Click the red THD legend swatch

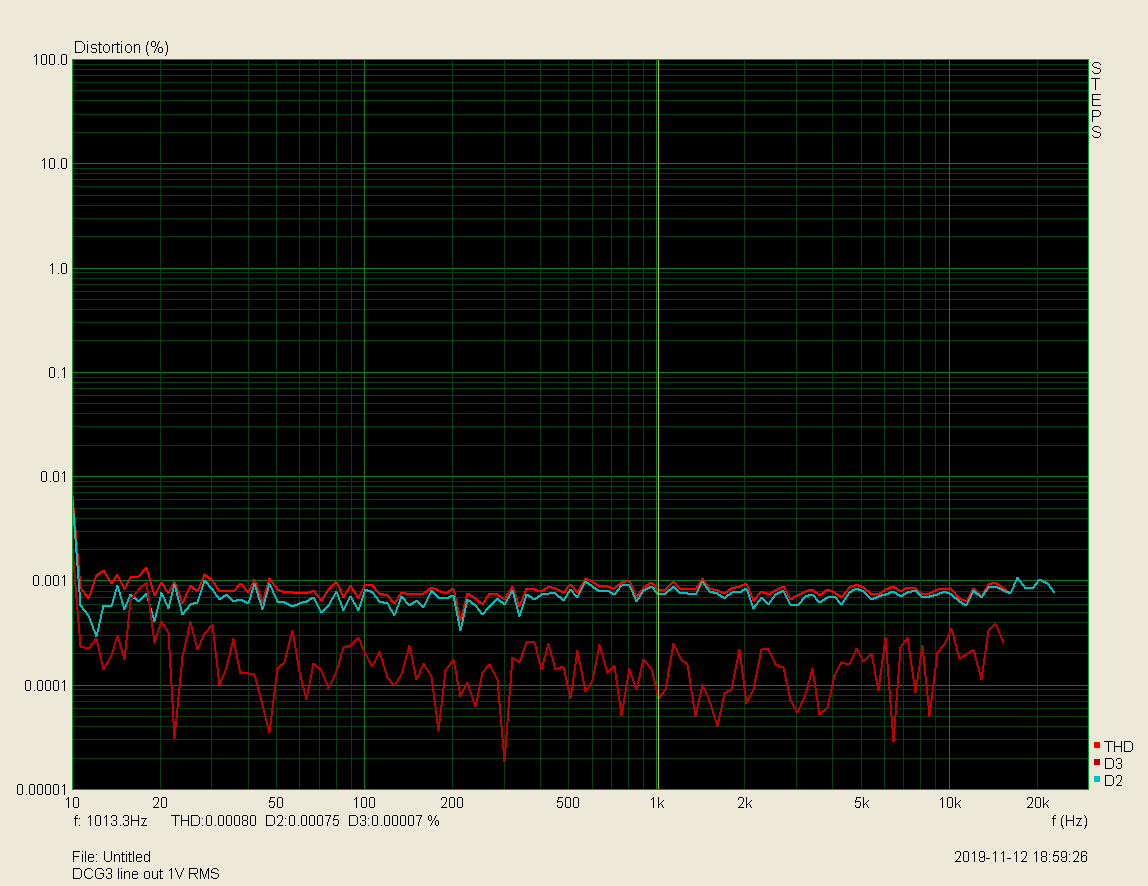(1097, 745)
